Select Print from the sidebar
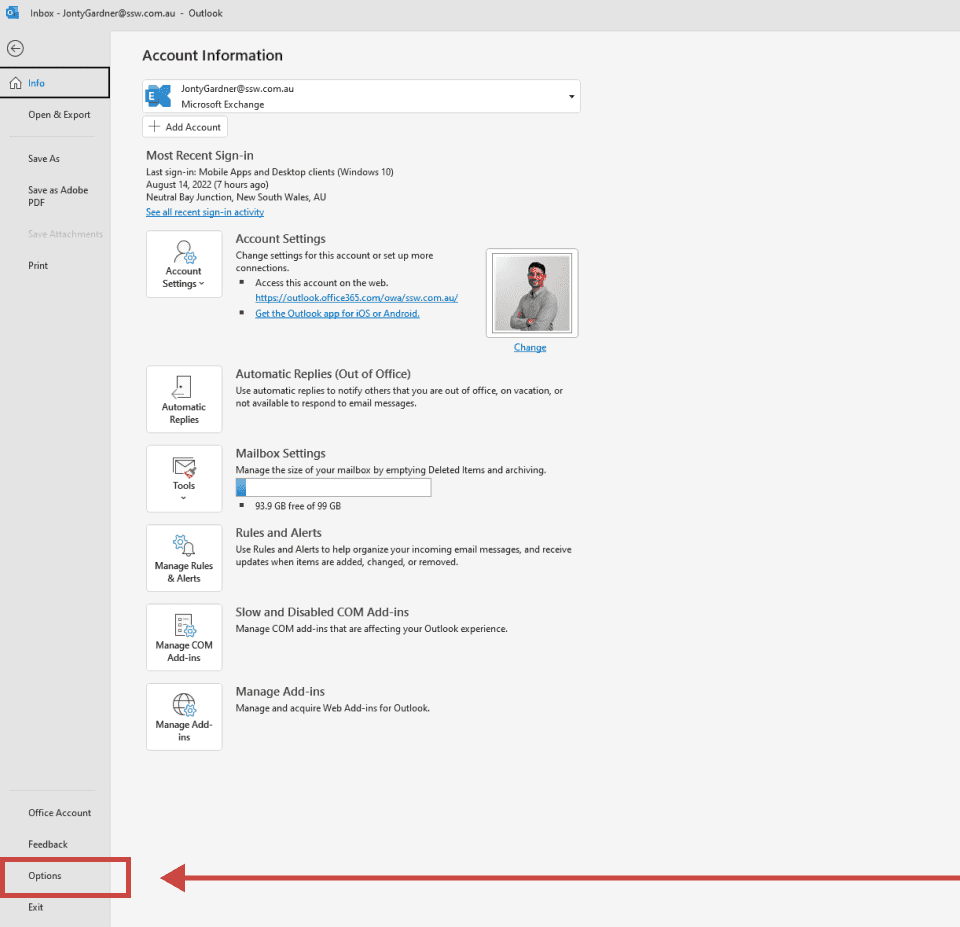The height and width of the screenshot is (927, 960). (38, 265)
